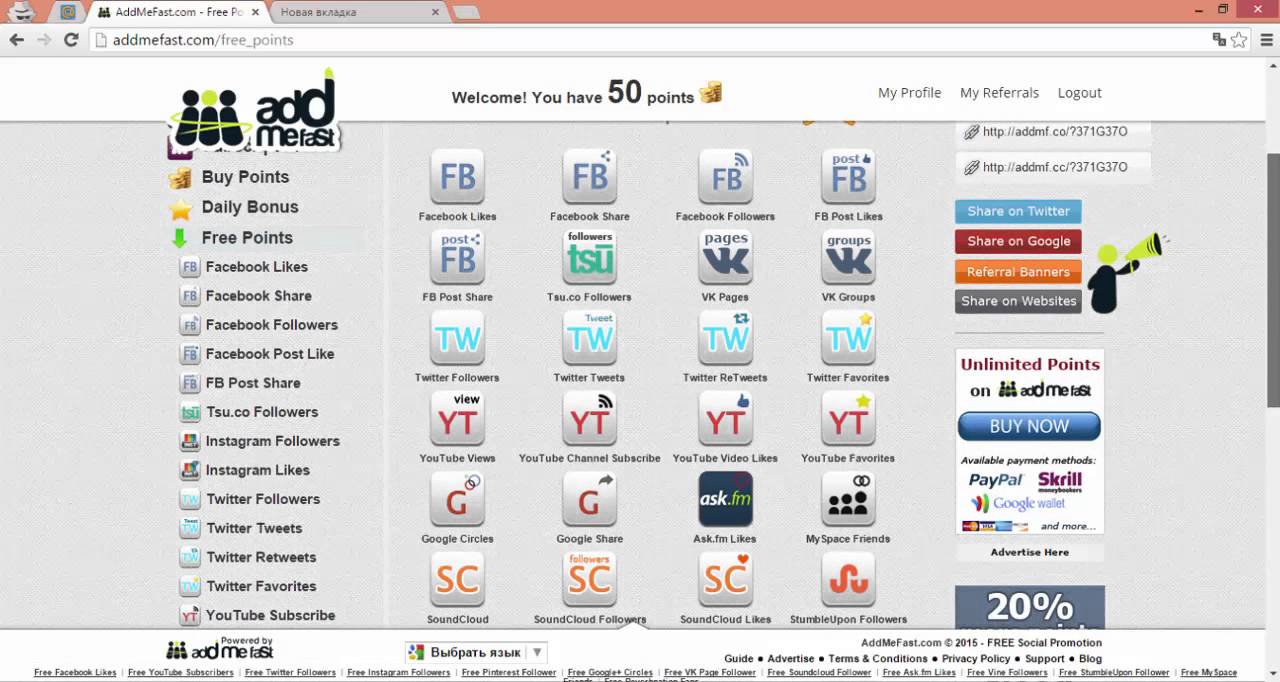Click the AddMeFast logo in header
The height and width of the screenshot is (682, 1280).
coord(254,112)
